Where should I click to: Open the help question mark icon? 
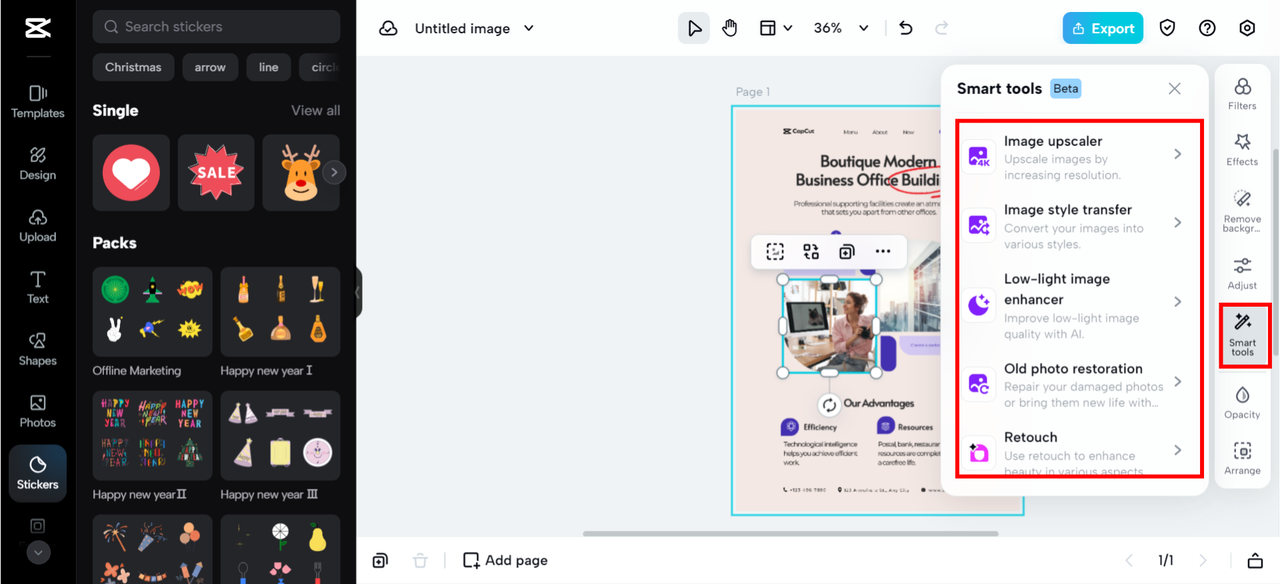coord(1207,28)
